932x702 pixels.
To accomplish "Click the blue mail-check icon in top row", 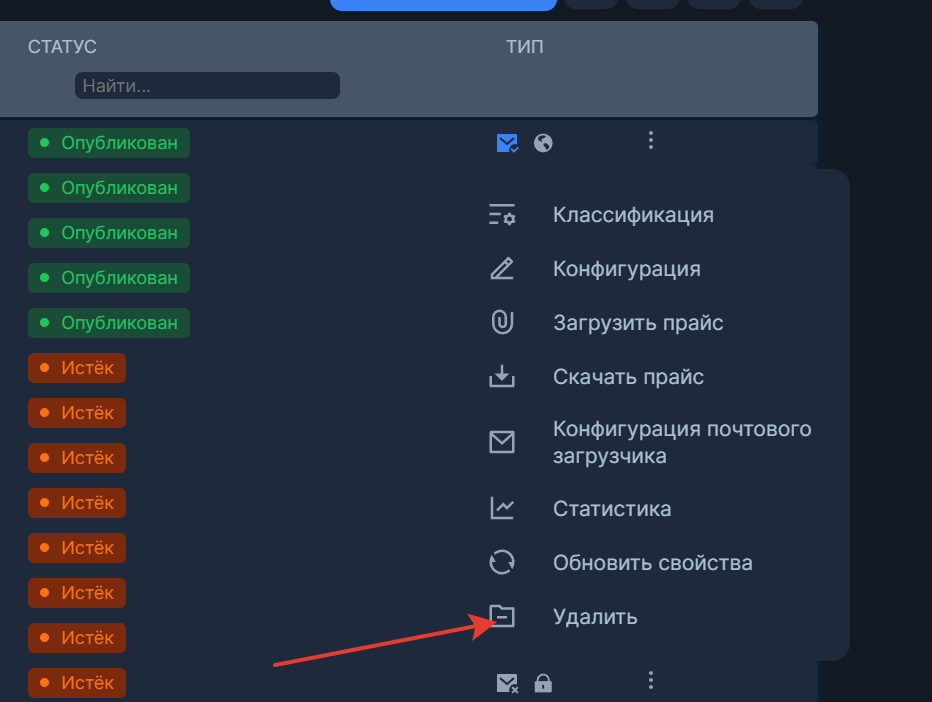I will [x=508, y=143].
